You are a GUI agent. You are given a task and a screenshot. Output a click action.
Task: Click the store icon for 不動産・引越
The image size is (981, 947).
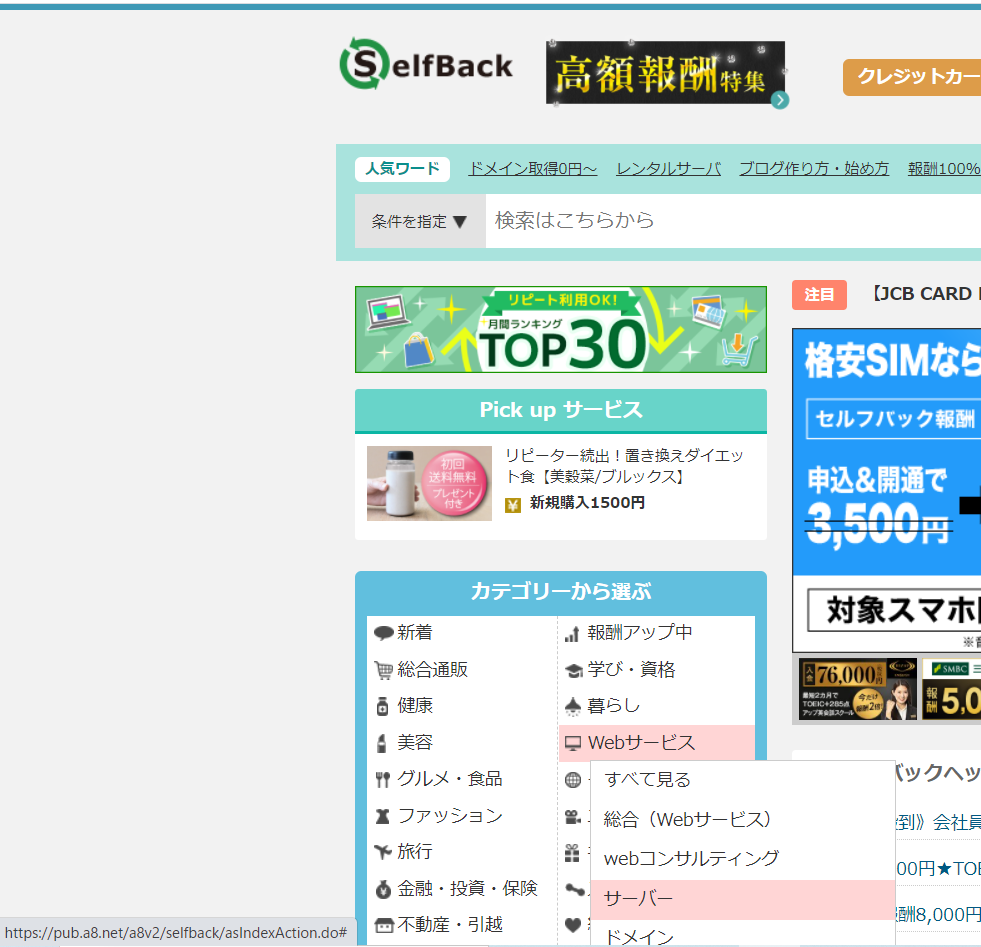click(384, 925)
